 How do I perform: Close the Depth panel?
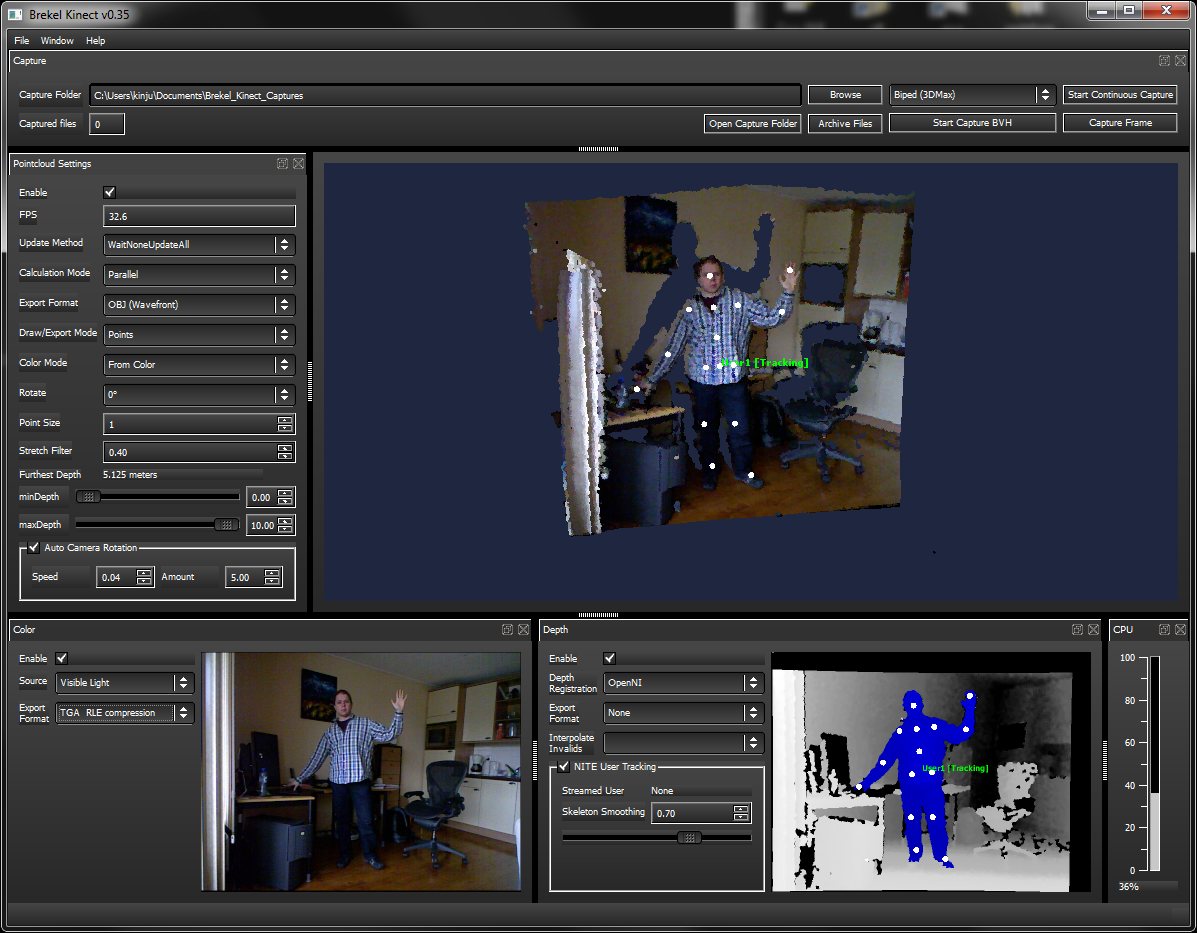coord(1093,629)
